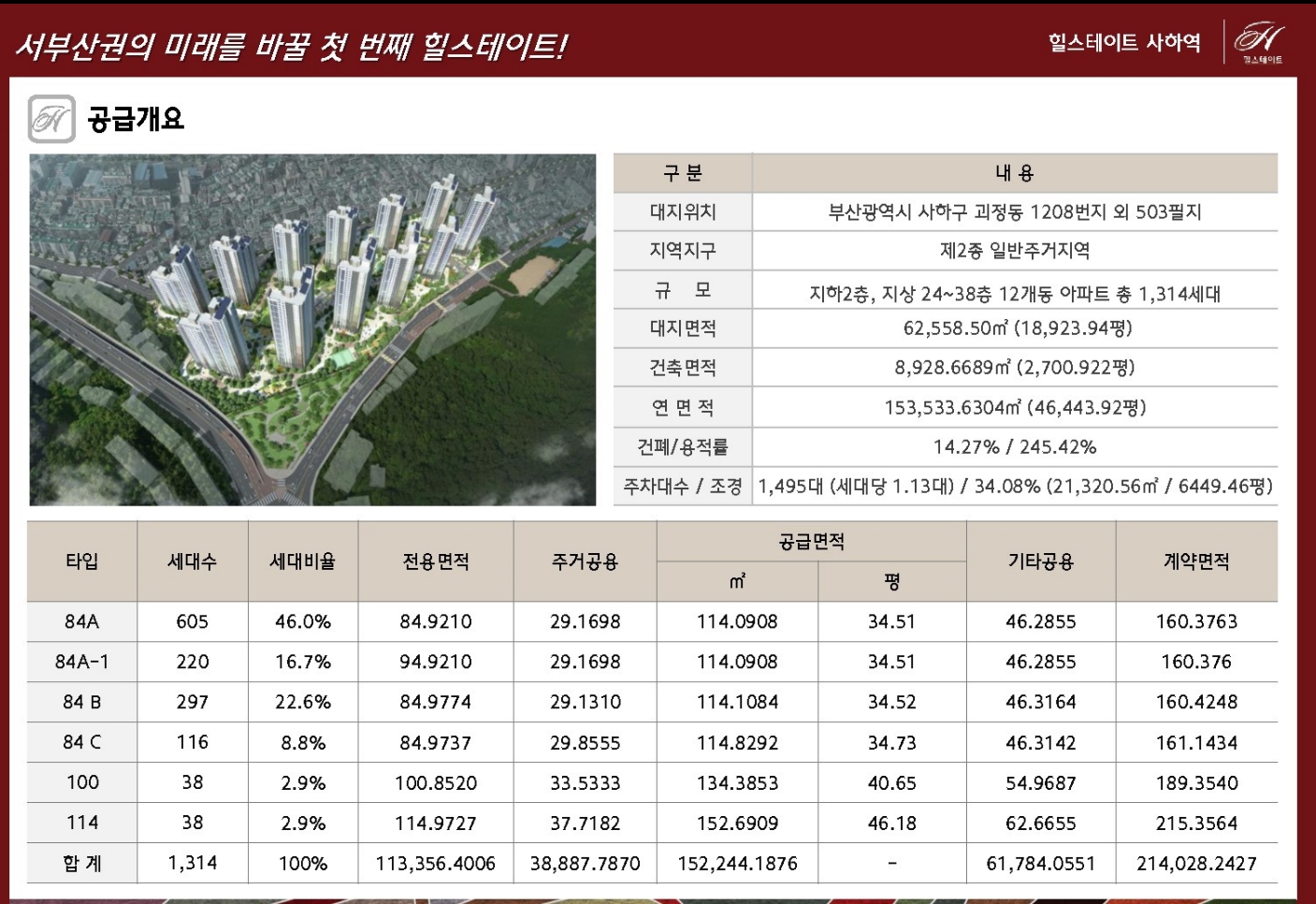
Task: Select the value 8,928.6689㎡ (2,700.922평)
Action: coord(1015,368)
